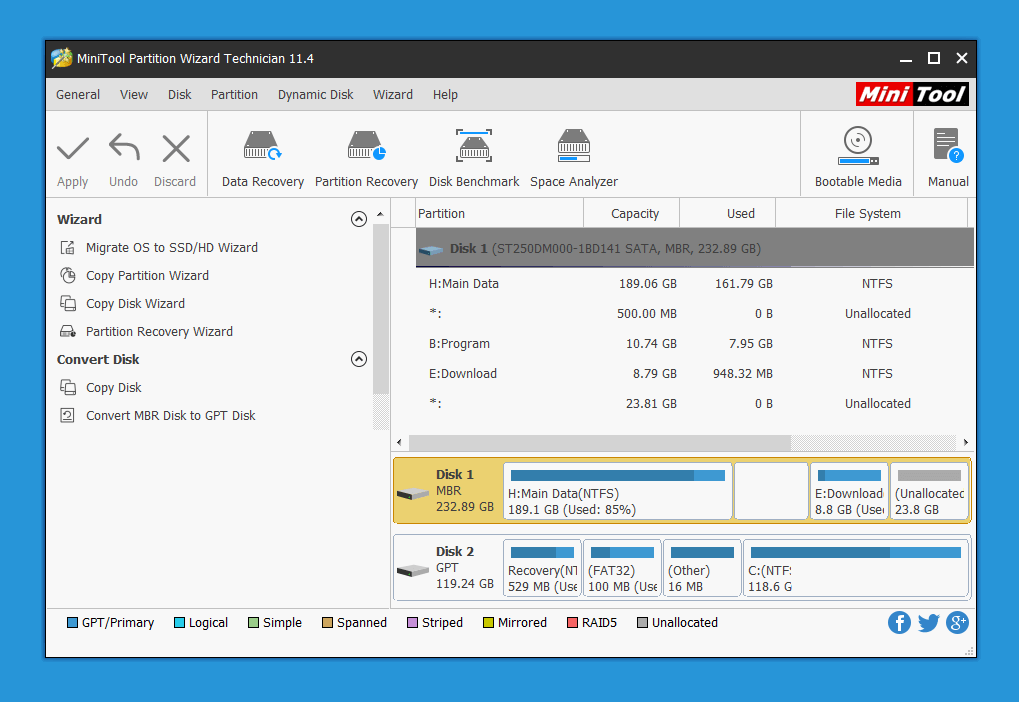
Task: Click the up arrow of the sidebar scrollbar
Action: [x=380, y=214]
